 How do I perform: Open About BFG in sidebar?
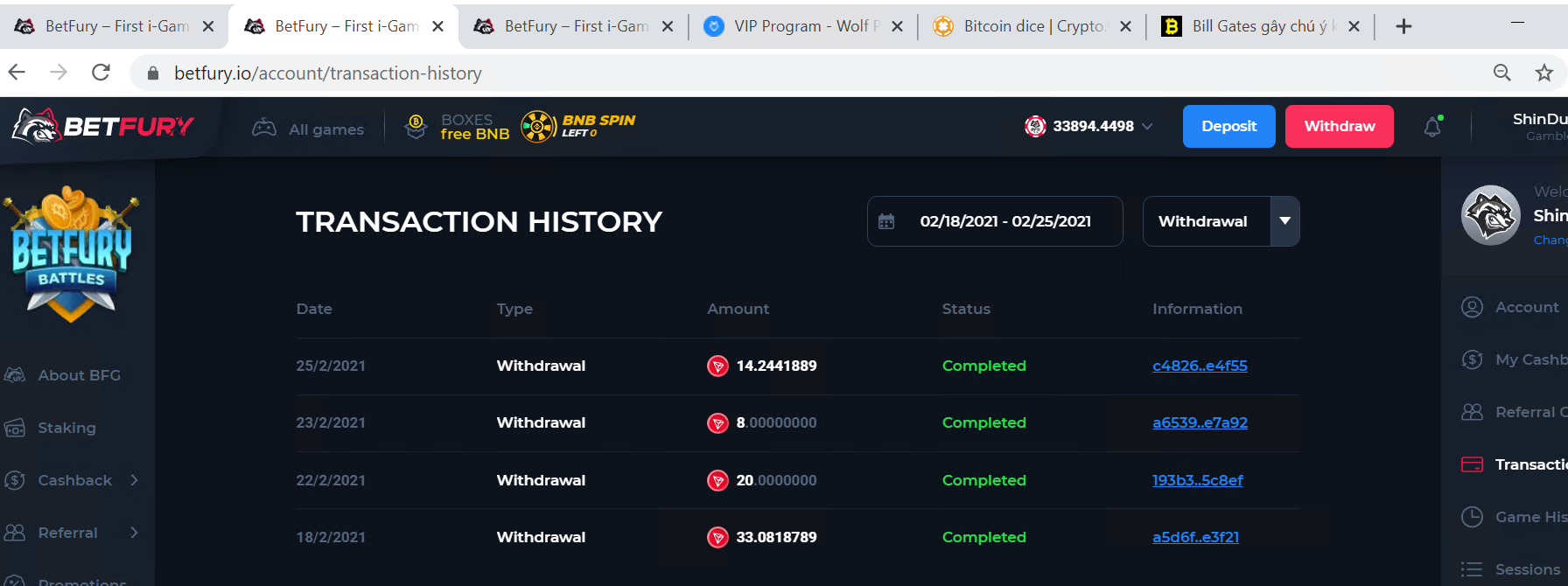(x=62, y=375)
